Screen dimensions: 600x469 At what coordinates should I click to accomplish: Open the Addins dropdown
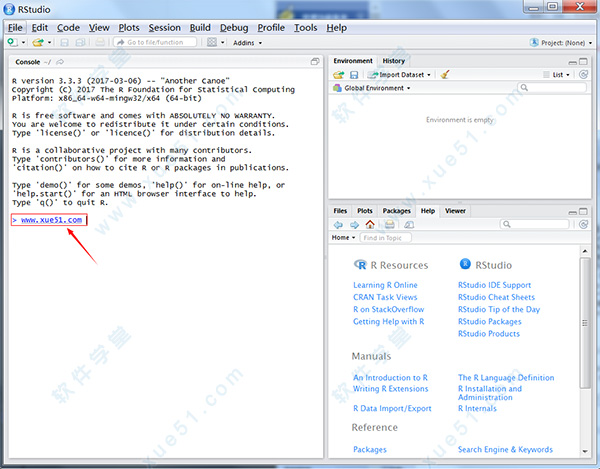pos(248,42)
